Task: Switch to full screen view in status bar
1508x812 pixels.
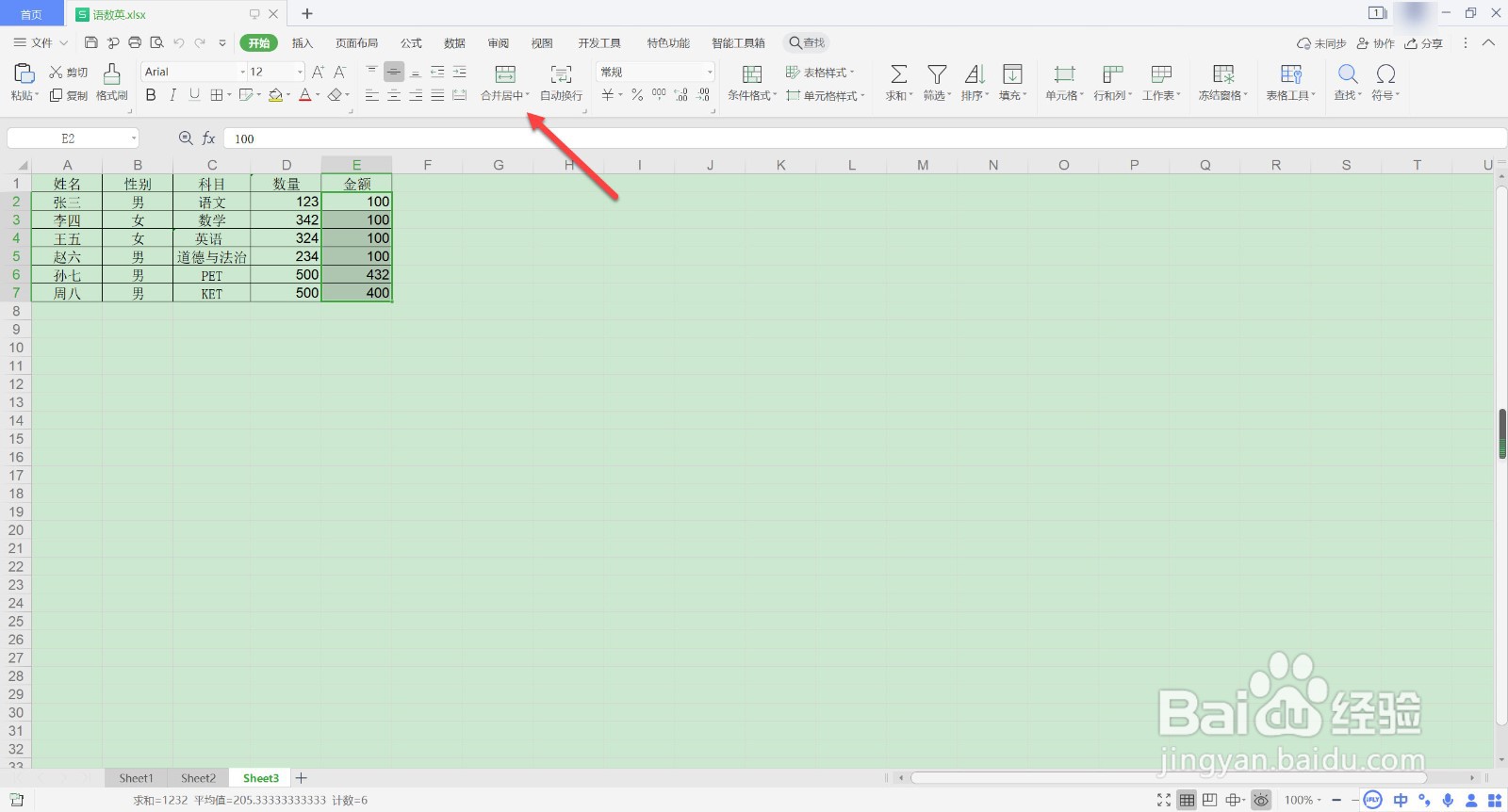Action: click(x=1164, y=800)
